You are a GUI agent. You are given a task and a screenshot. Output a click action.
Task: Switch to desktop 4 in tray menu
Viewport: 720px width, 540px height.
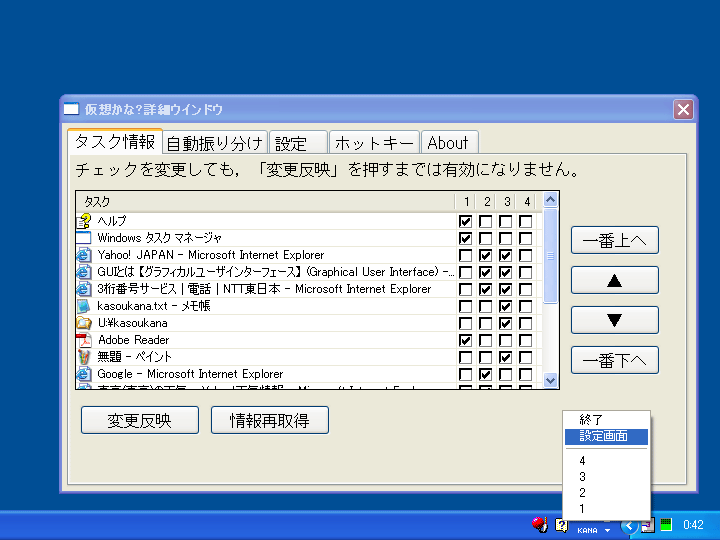coord(606,461)
